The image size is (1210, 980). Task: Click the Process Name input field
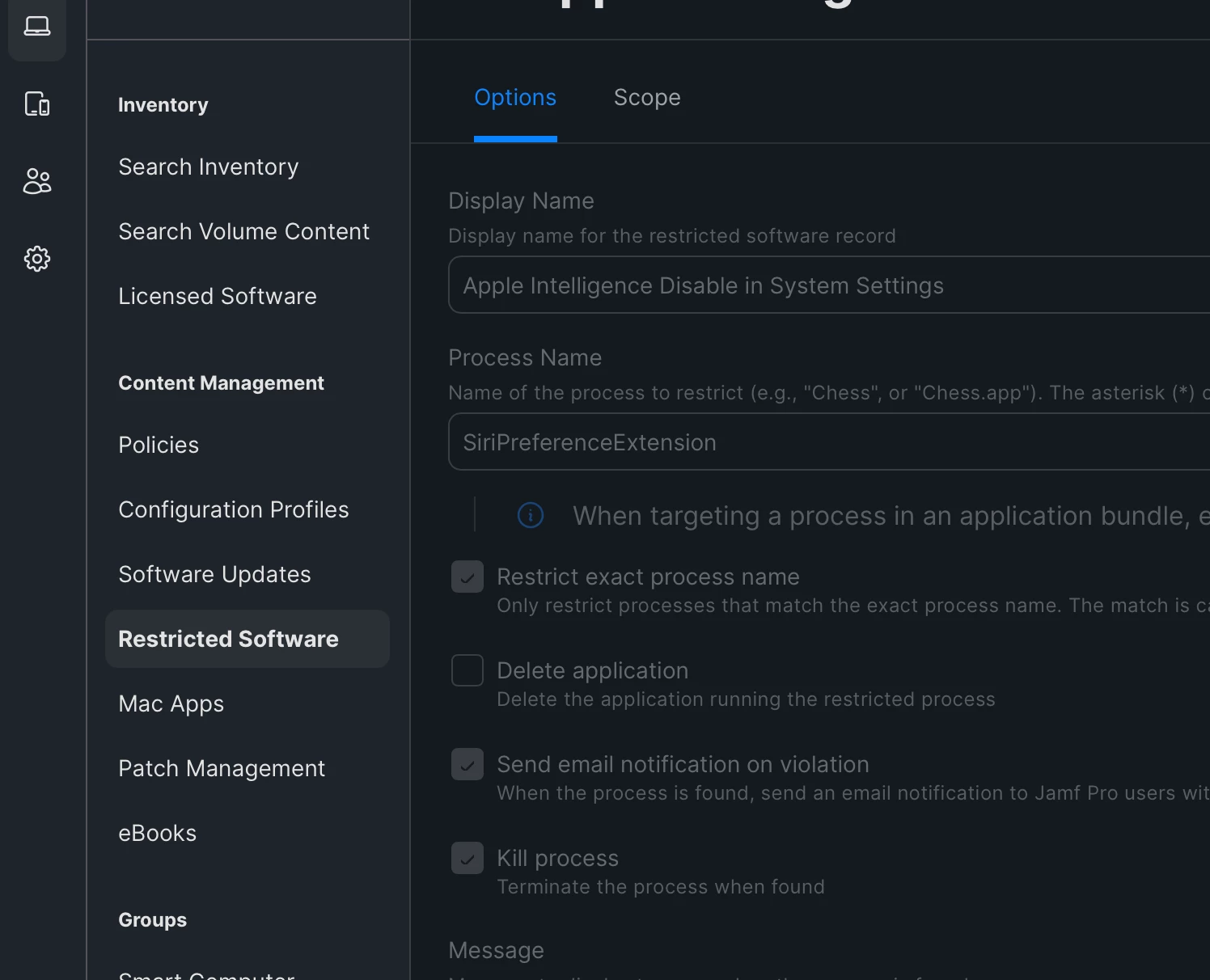(x=829, y=441)
